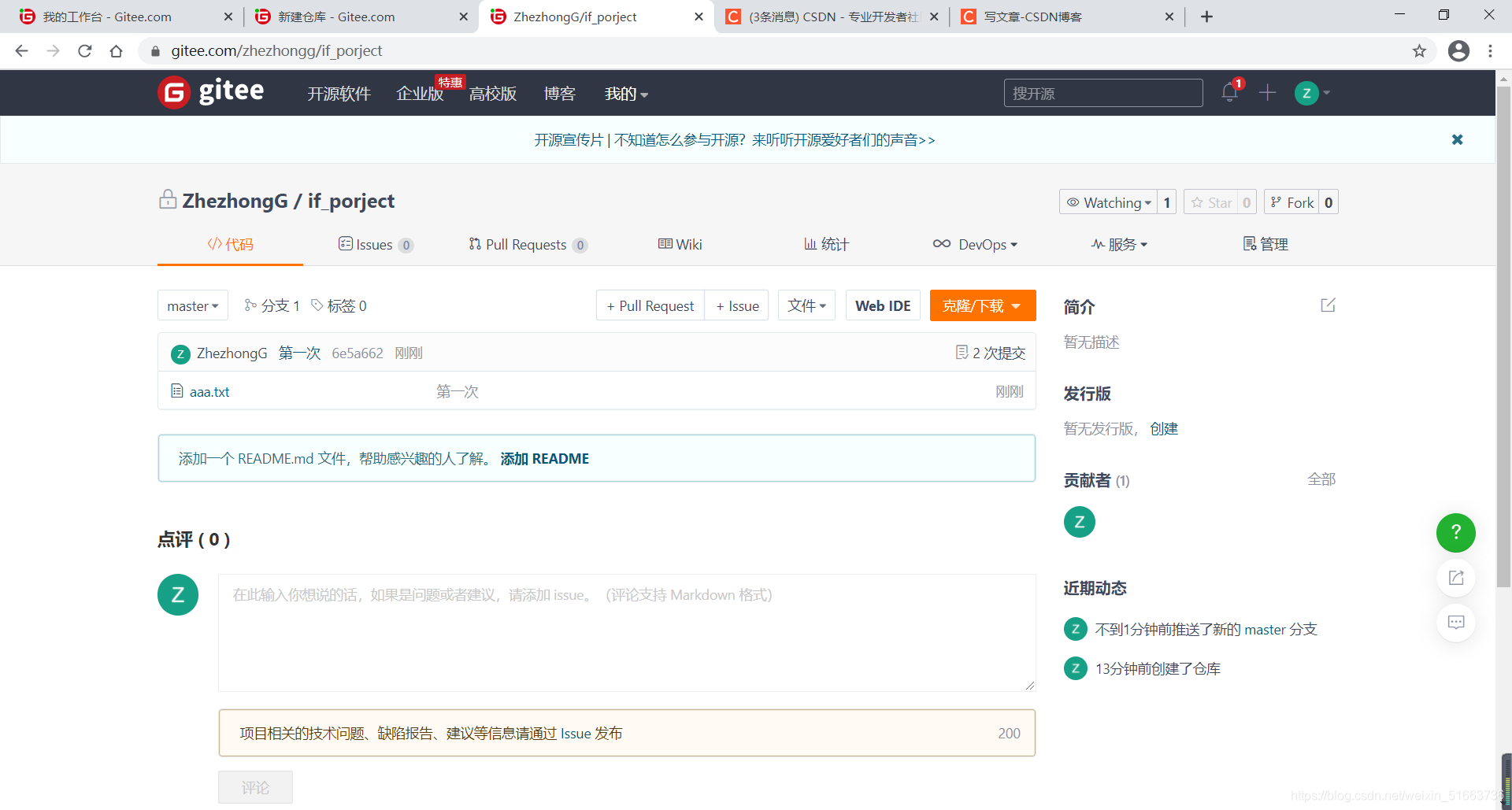Image resolution: width=1512 pixels, height=810 pixels.
Task: Open 开源软件 in header navigation
Action: pos(339,94)
